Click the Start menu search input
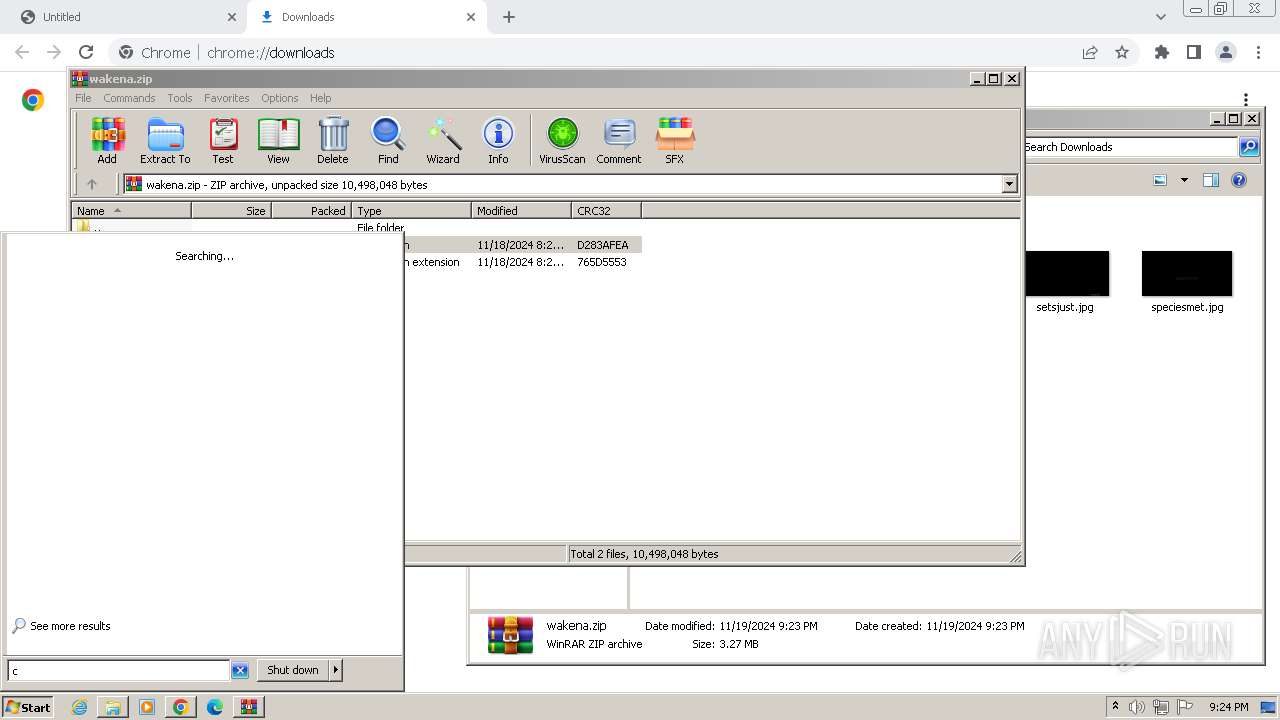The height and width of the screenshot is (720, 1280). tap(119, 671)
